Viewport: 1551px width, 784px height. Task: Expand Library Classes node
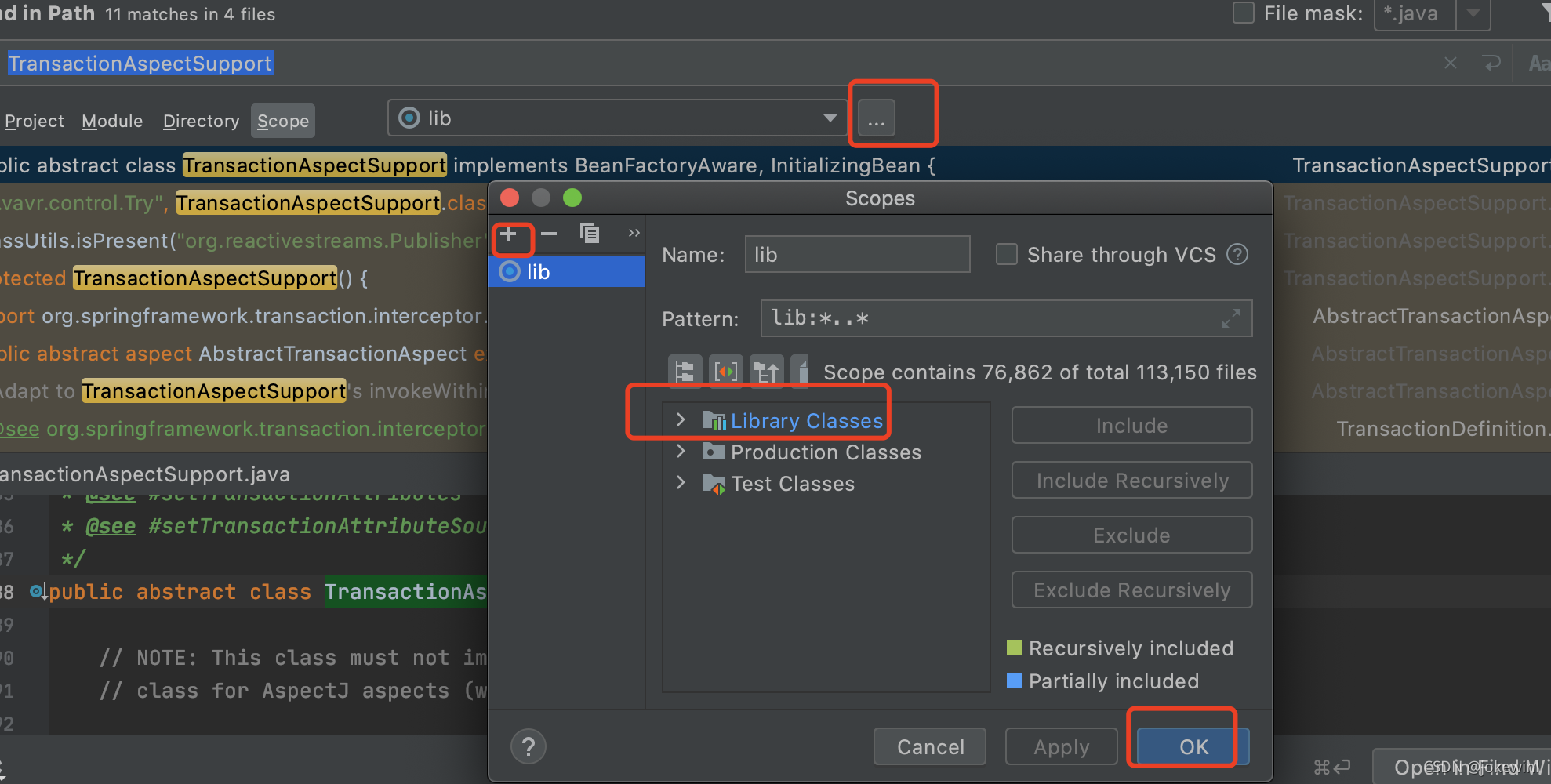681,420
